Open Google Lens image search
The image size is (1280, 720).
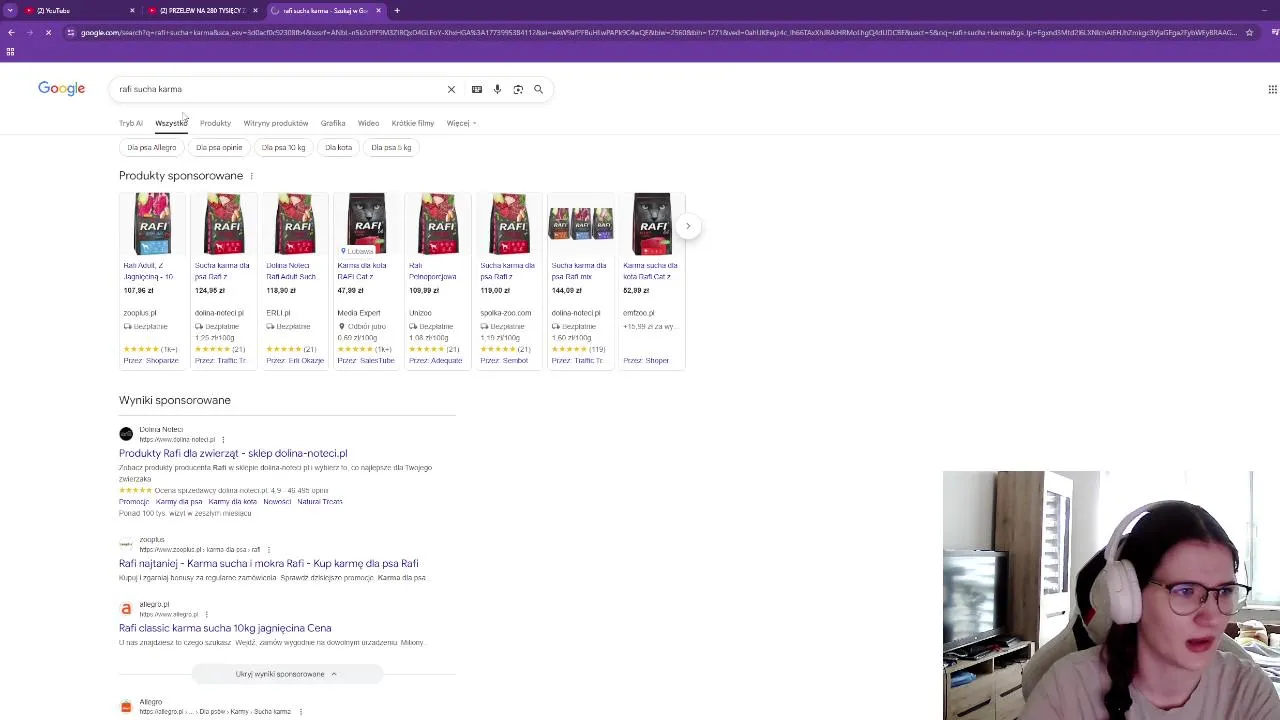(x=518, y=89)
